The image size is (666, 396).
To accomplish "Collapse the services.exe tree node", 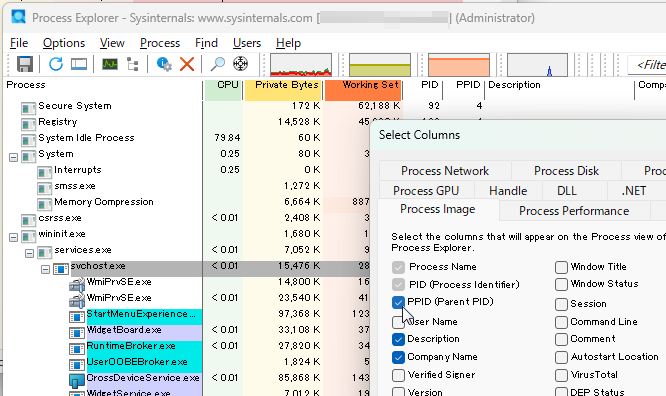I will coord(29,253).
